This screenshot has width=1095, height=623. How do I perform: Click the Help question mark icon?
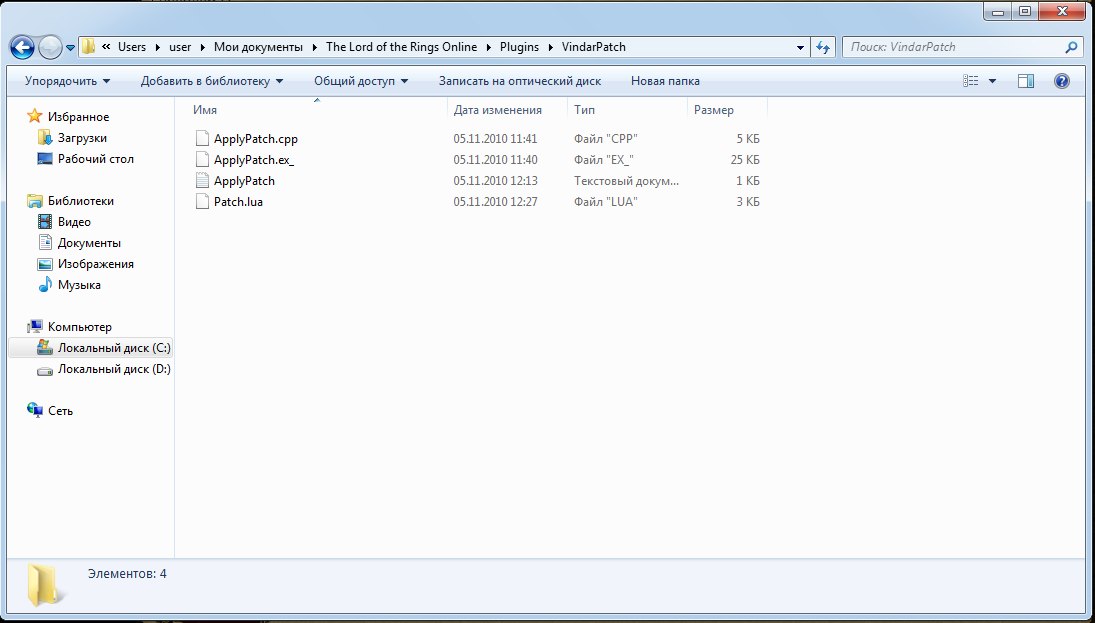(1062, 81)
